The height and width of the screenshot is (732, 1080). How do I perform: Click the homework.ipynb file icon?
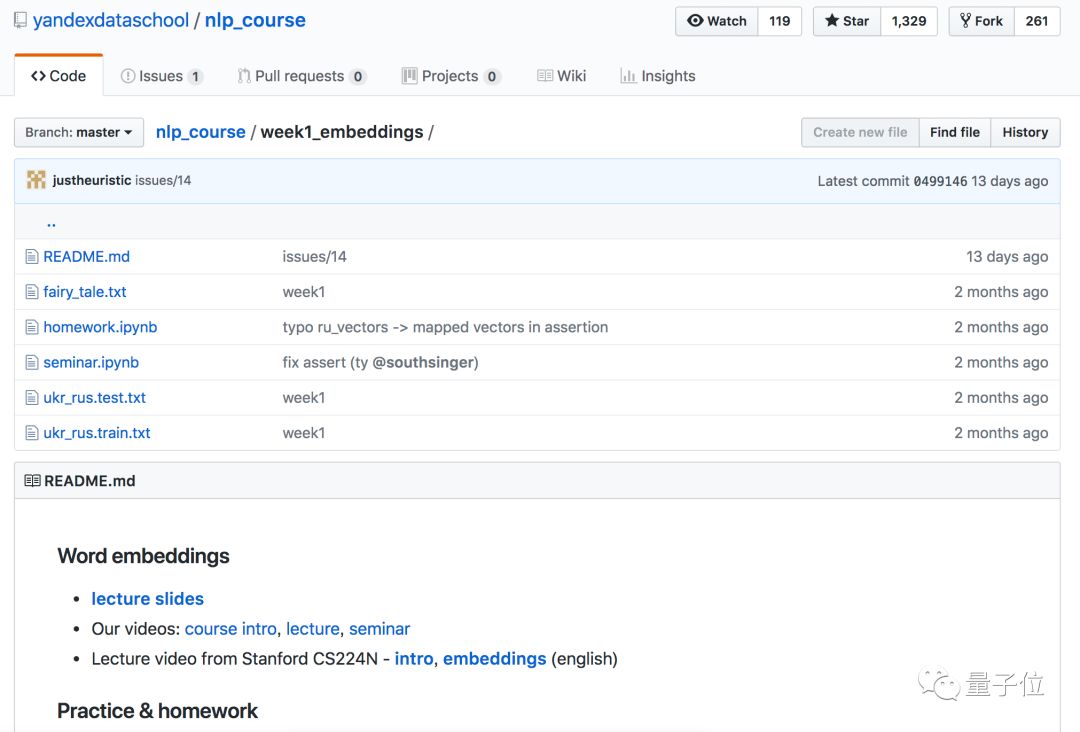click(32, 327)
